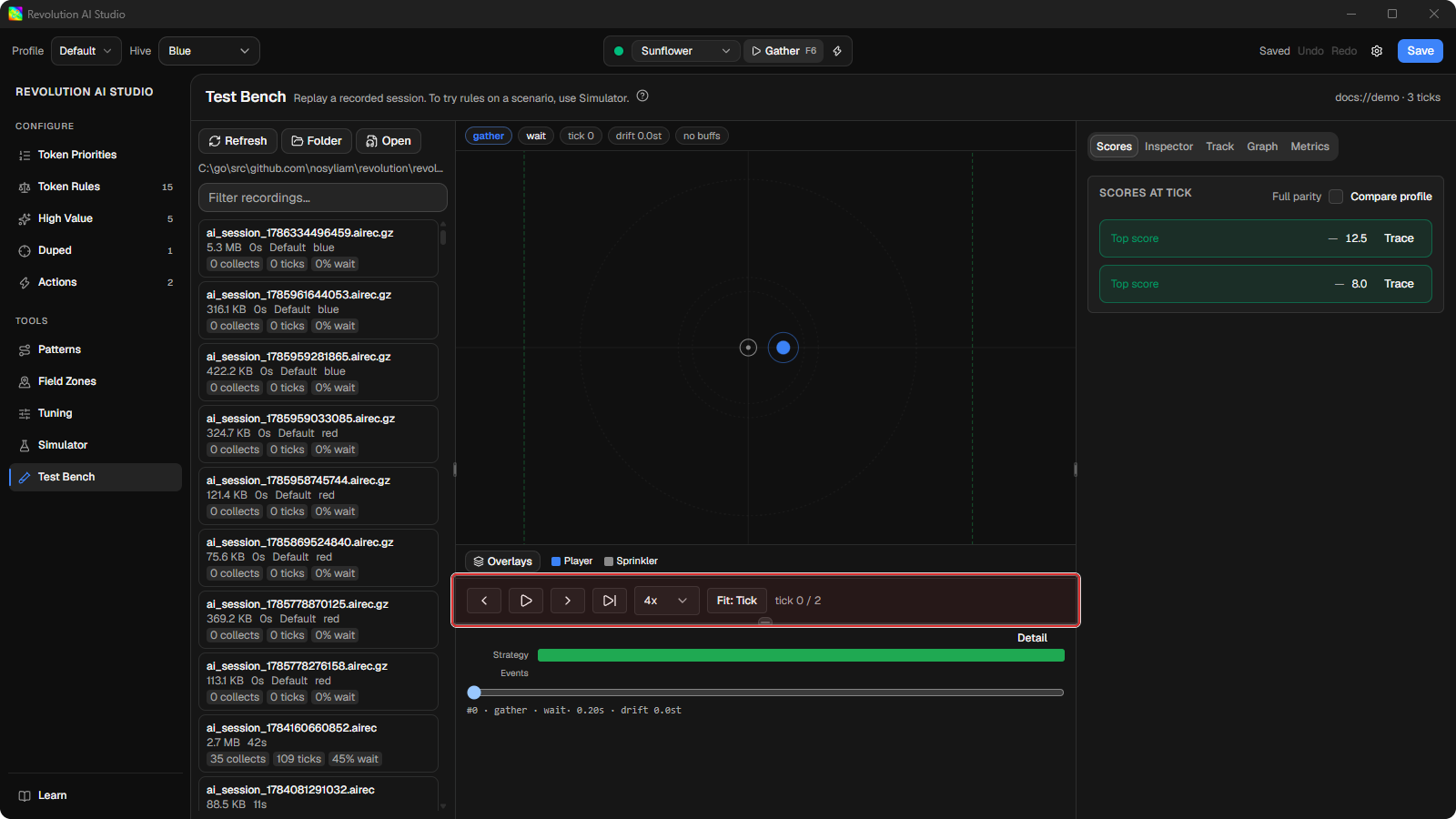
Task: Open the Simulator tool
Action: coord(96,445)
